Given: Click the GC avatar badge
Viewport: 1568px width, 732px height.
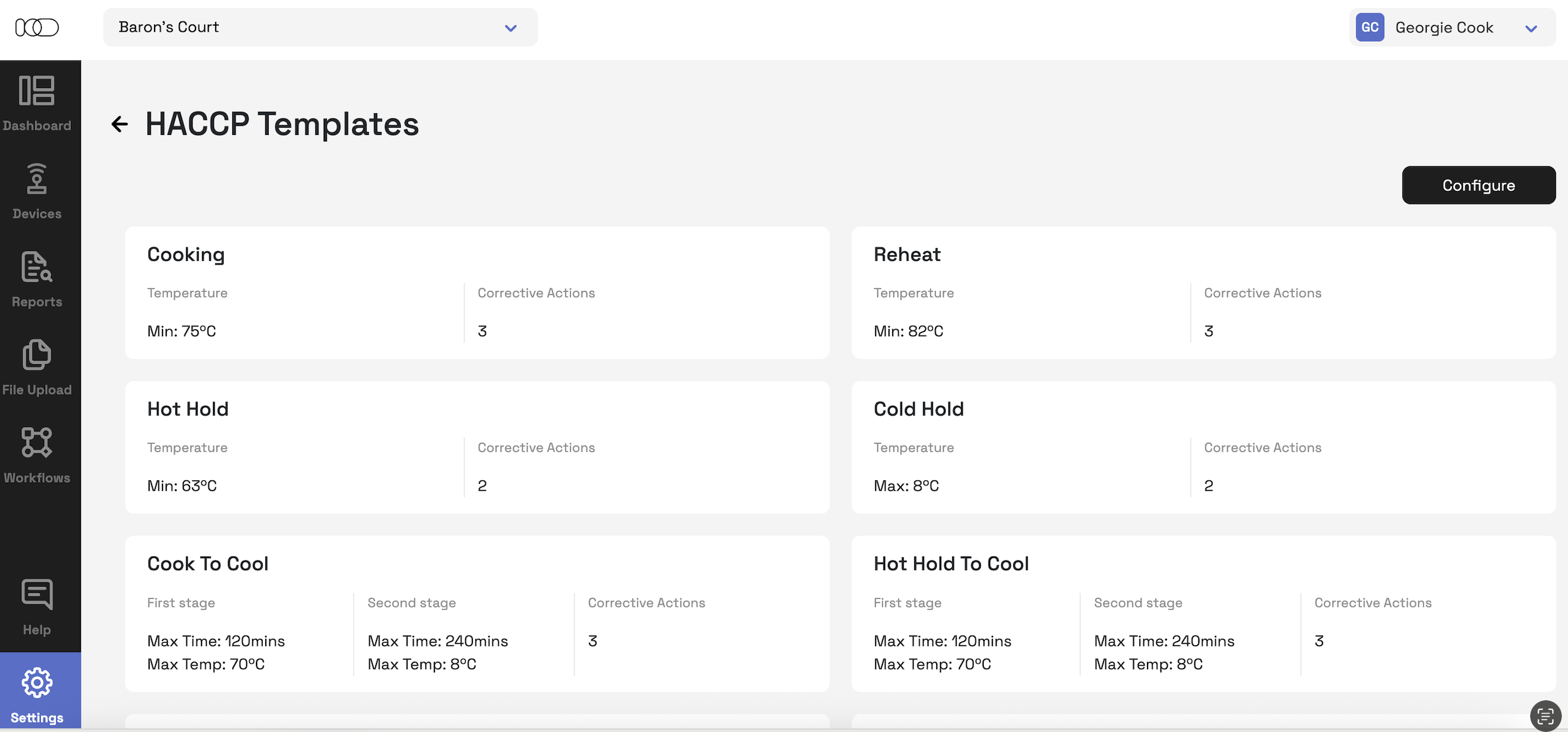Looking at the screenshot, I should tap(1369, 27).
